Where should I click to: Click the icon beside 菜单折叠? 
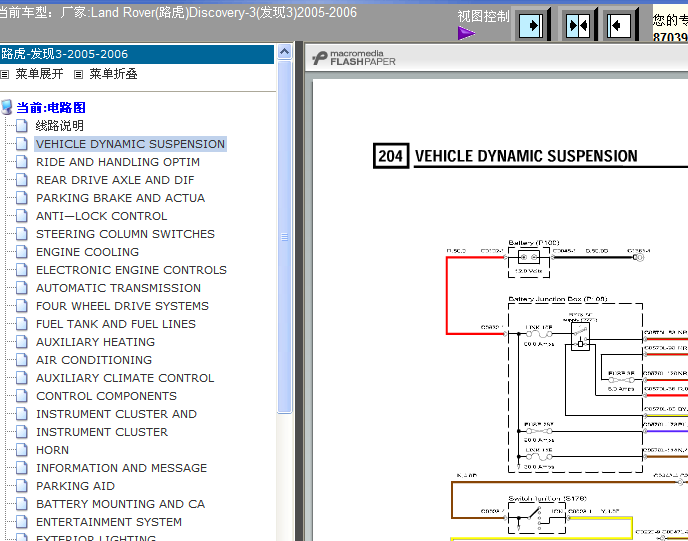[78, 75]
